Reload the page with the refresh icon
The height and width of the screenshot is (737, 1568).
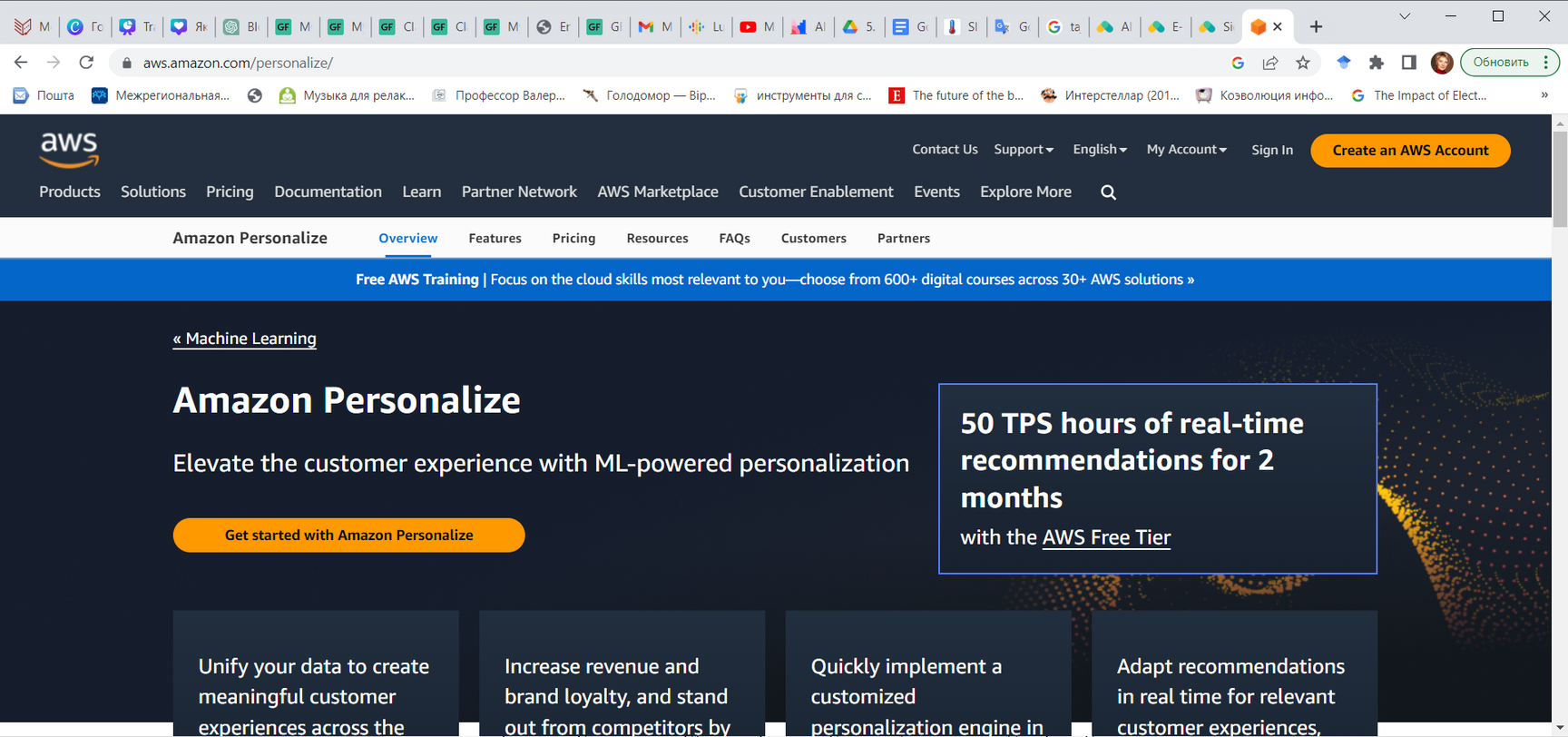[x=86, y=63]
